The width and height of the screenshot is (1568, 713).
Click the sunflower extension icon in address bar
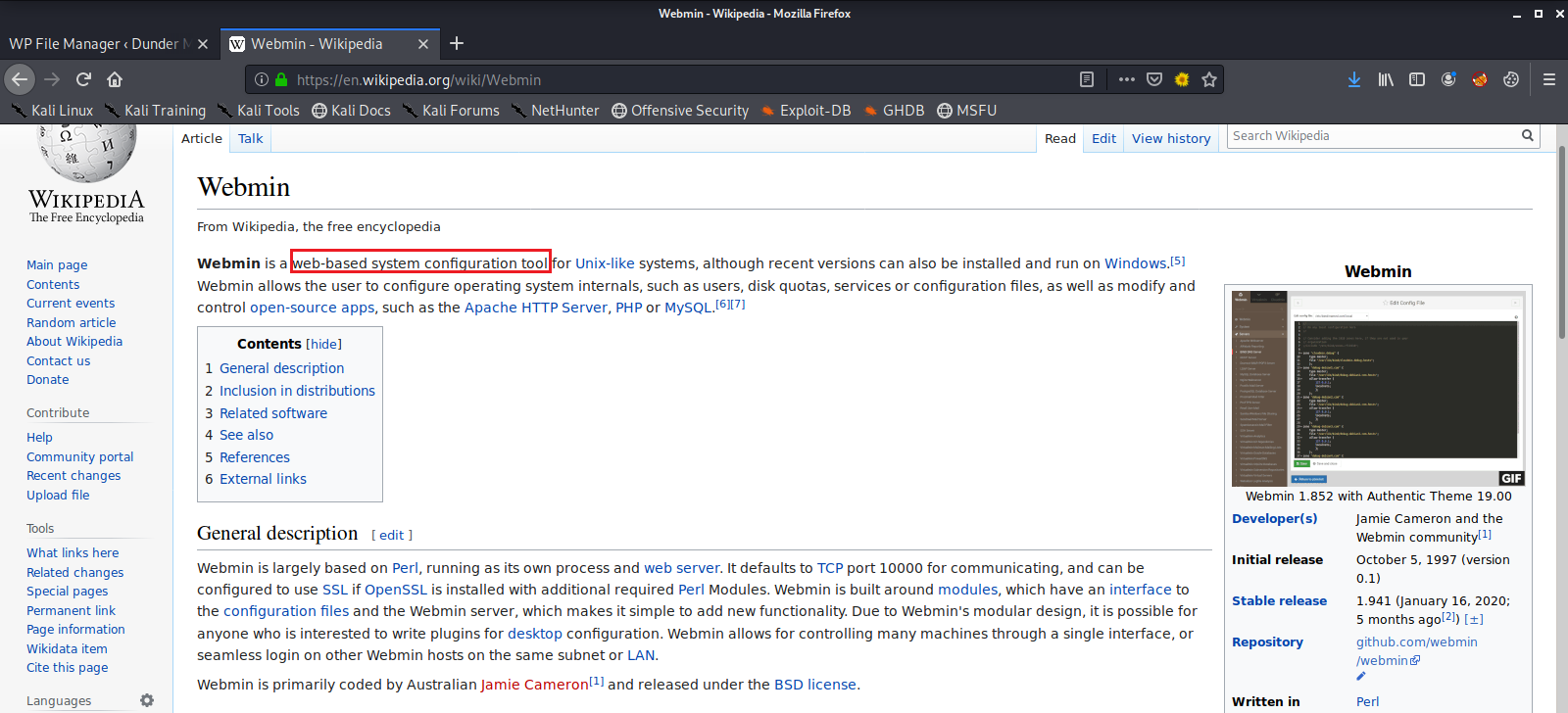click(x=1182, y=79)
